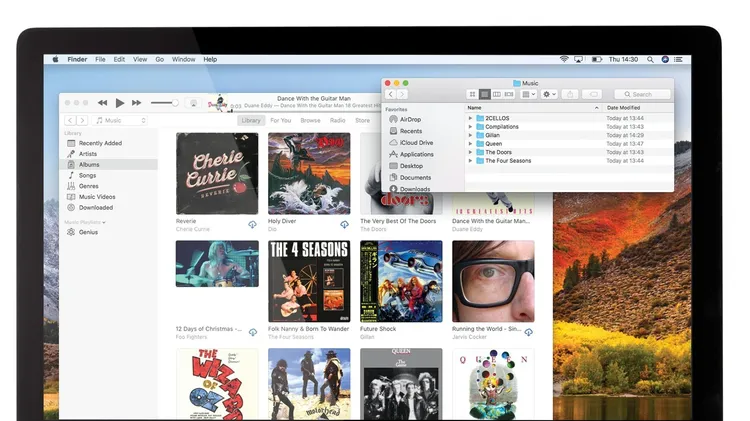Switch to the Browse tab

(x=310, y=121)
